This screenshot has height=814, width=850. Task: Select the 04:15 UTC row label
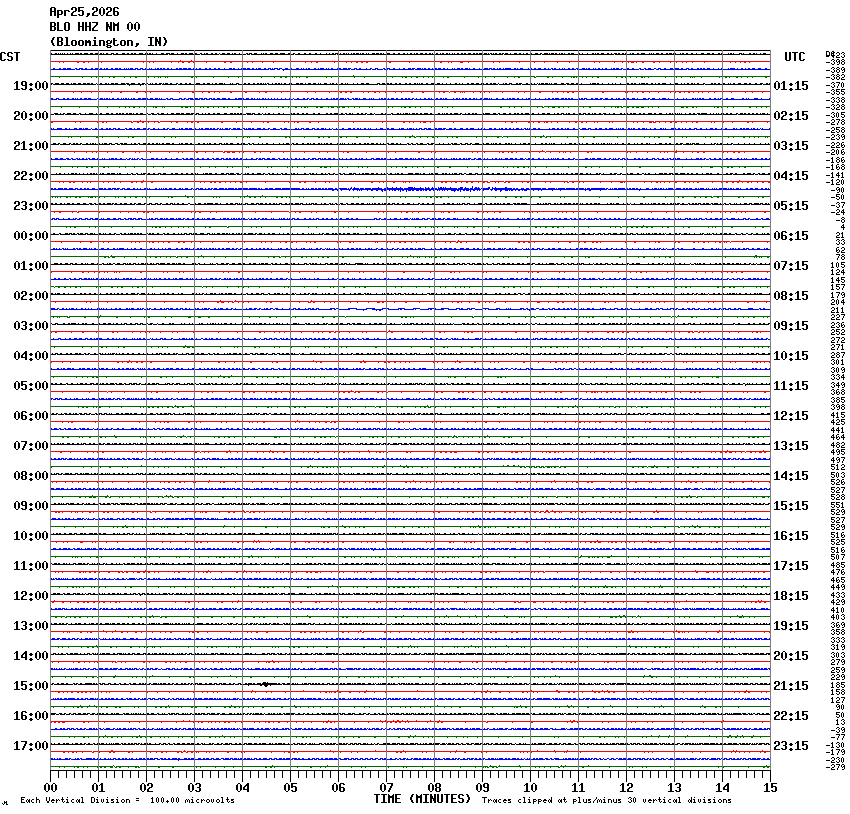[791, 176]
